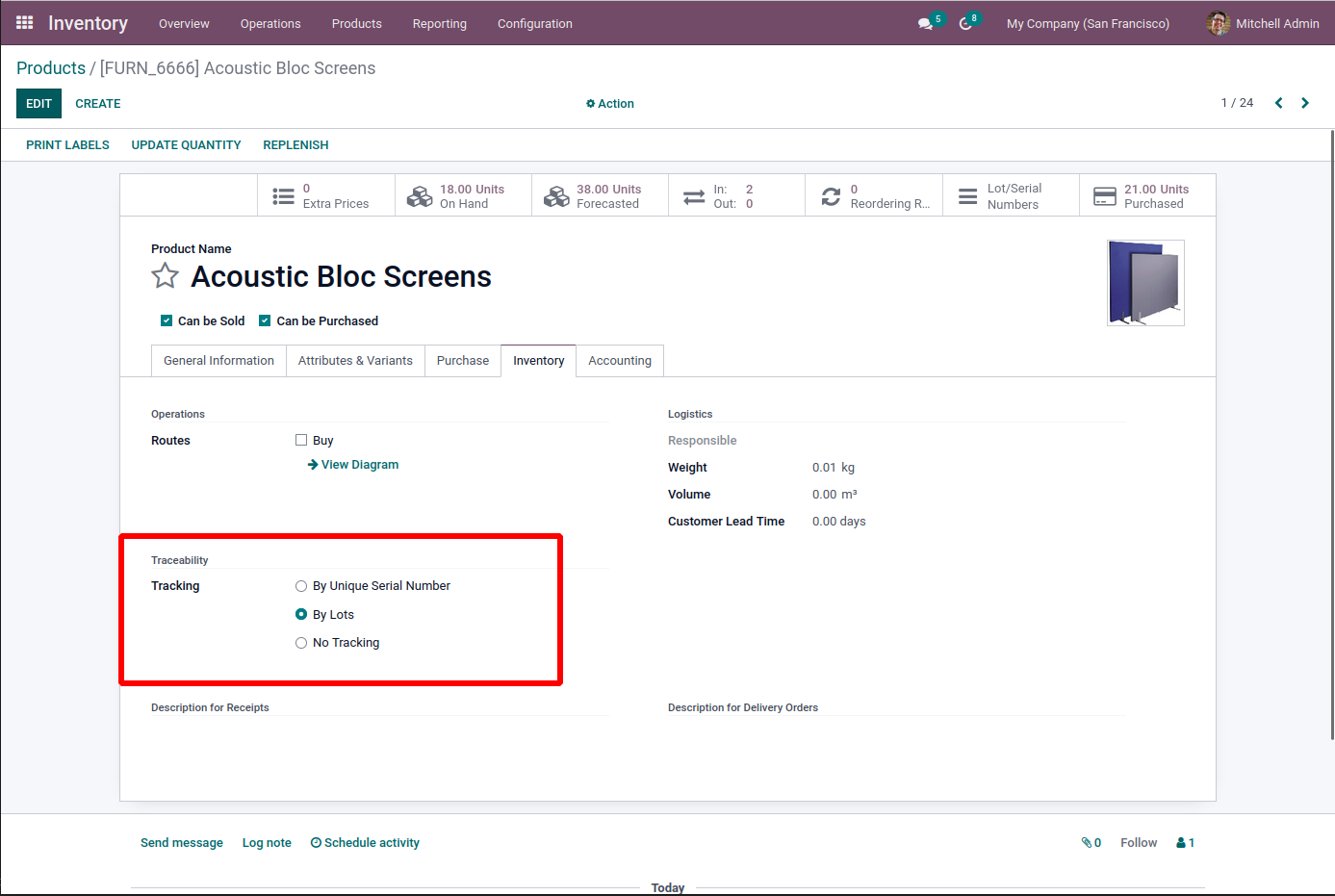1335x896 pixels.
Task: Click the Acoustic Bloc Screens product image
Action: click(1145, 283)
